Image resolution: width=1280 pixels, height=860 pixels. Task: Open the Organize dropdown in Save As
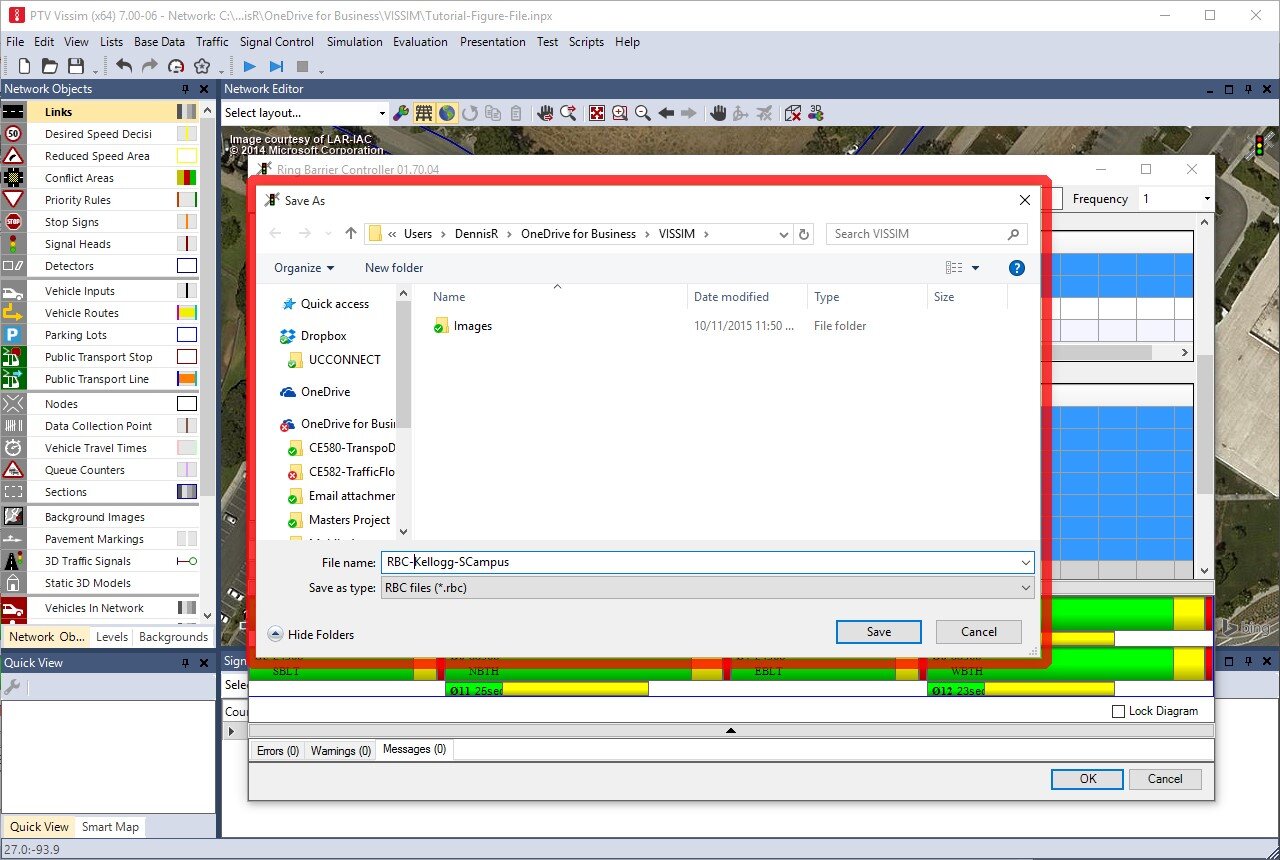click(304, 268)
